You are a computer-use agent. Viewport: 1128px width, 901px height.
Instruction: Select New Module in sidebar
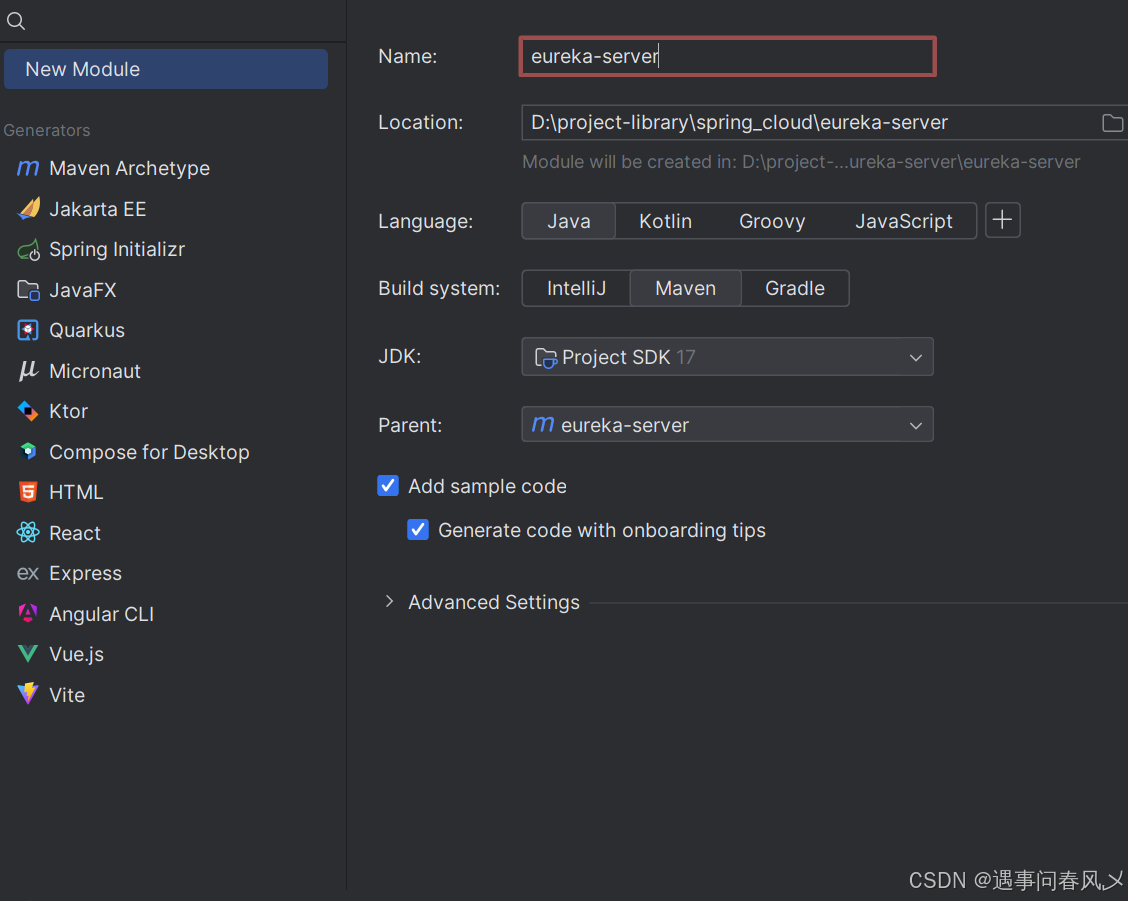pyautogui.click(x=165, y=69)
